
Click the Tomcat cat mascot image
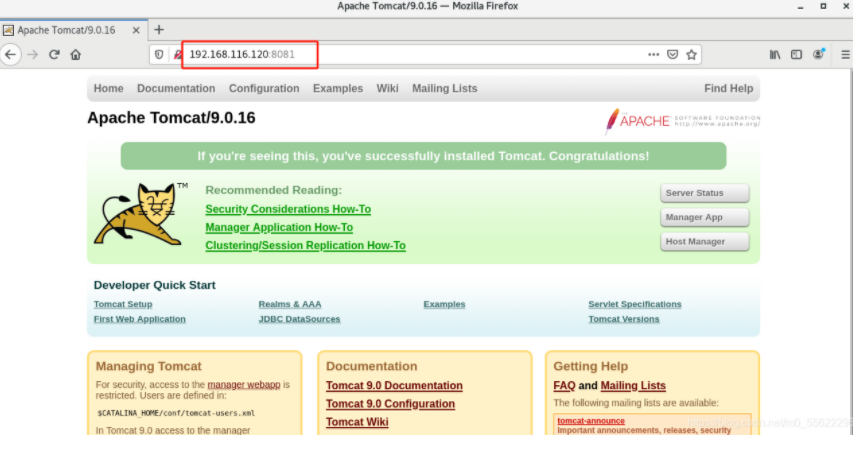click(x=140, y=214)
